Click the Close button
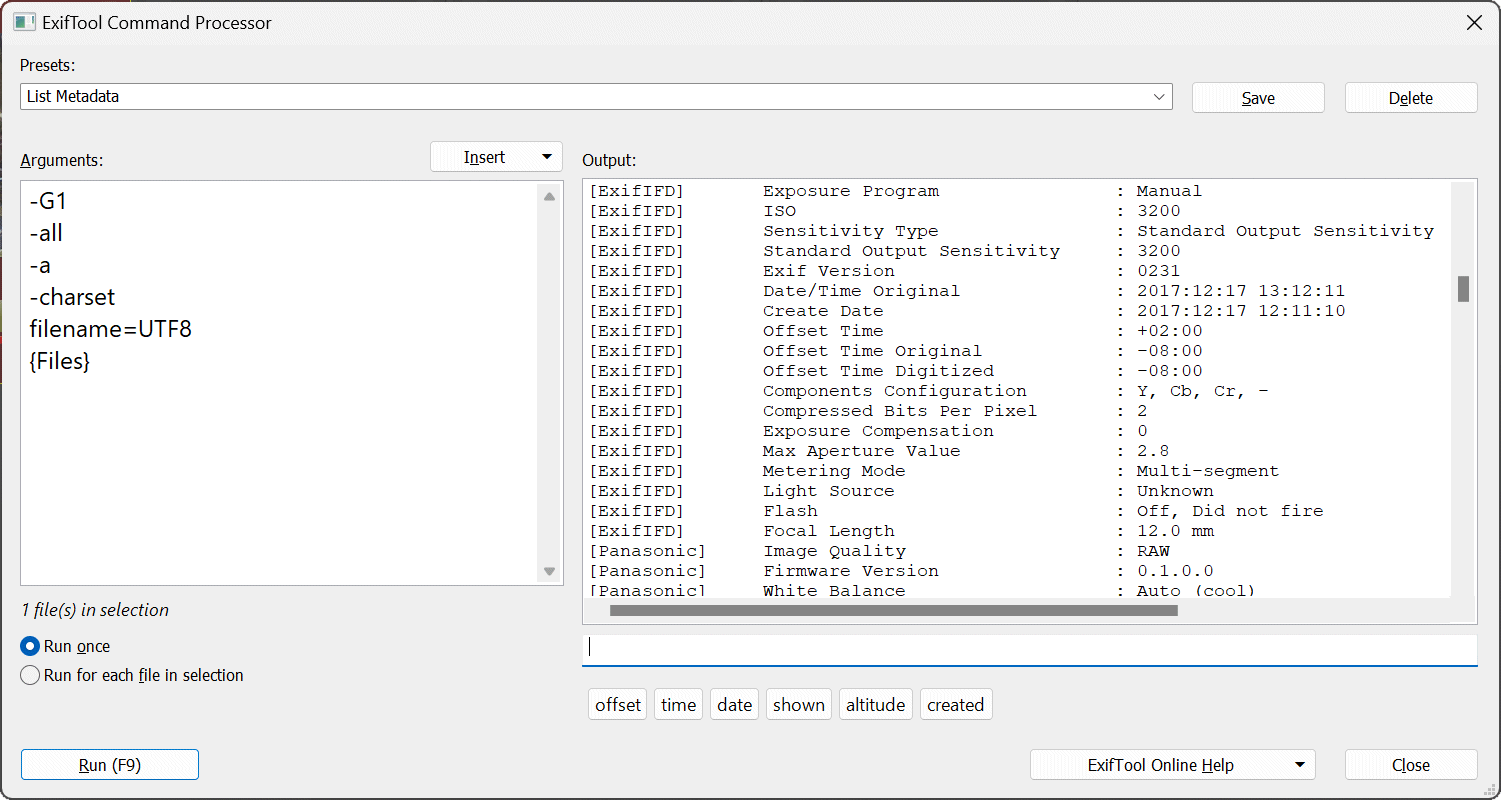1501x800 pixels. [1411, 765]
